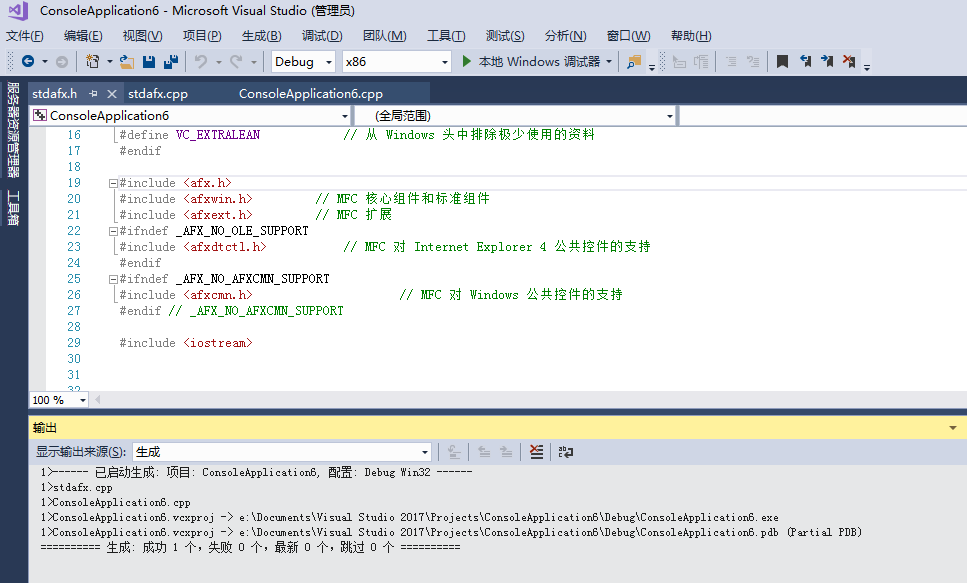Open the 服务器资源管理器 side panel

coord(13,130)
